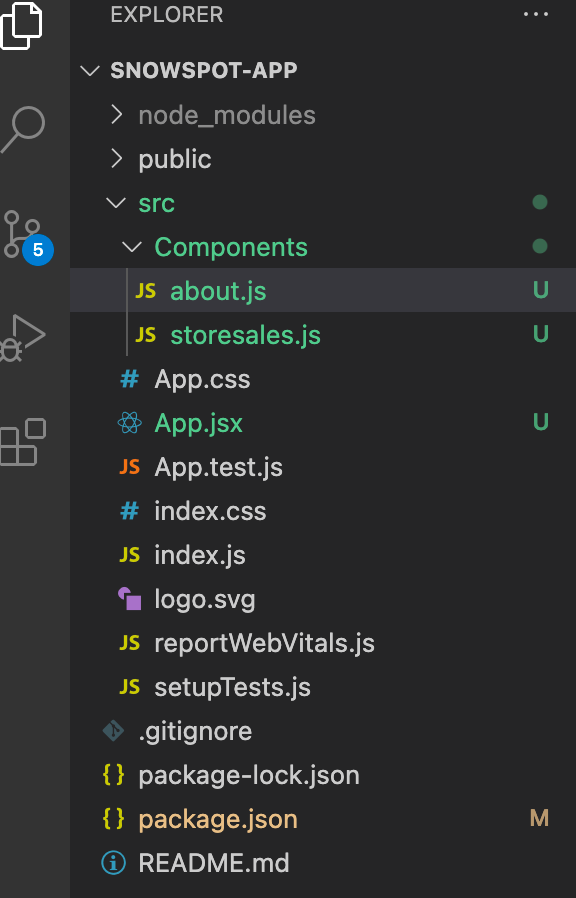This screenshot has width=576, height=898.
Task: Click the git icon beside .gitignore
Action: tap(113, 731)
